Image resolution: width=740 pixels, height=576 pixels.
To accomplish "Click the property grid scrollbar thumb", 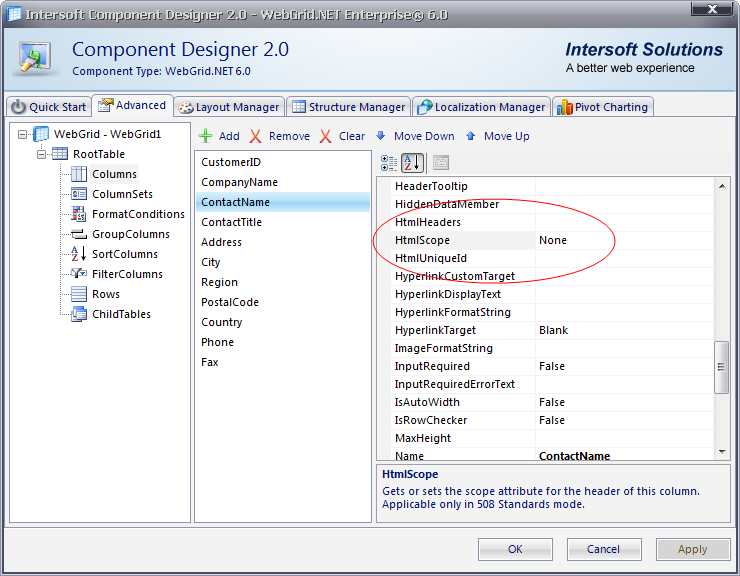I will [721, 367].
